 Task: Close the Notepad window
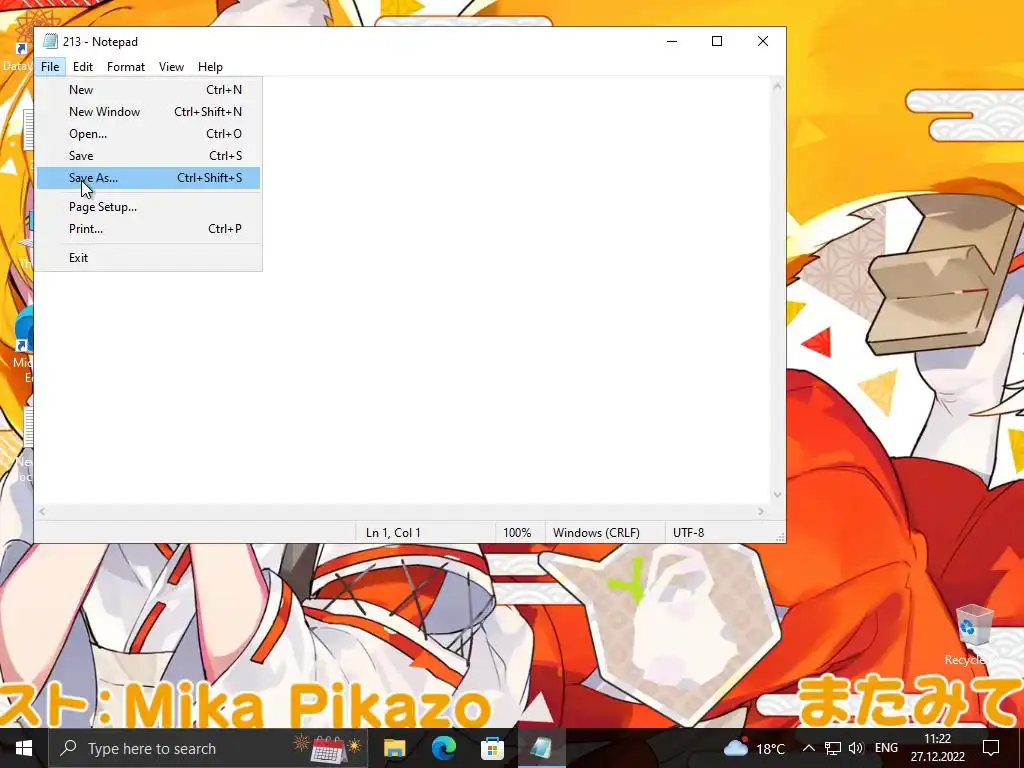tap(763, 41)
